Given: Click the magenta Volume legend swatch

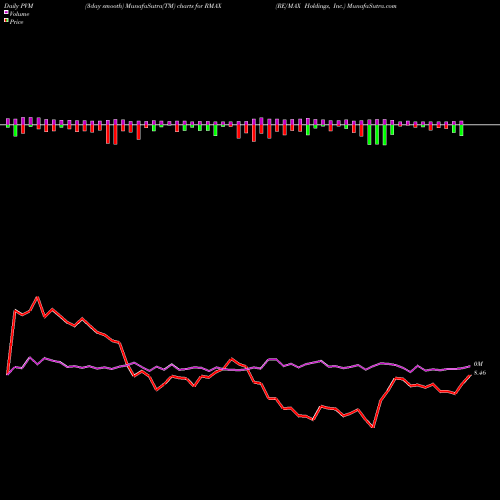Looking at the screenshot, I should pyautogui.click(x=6, y=13).
